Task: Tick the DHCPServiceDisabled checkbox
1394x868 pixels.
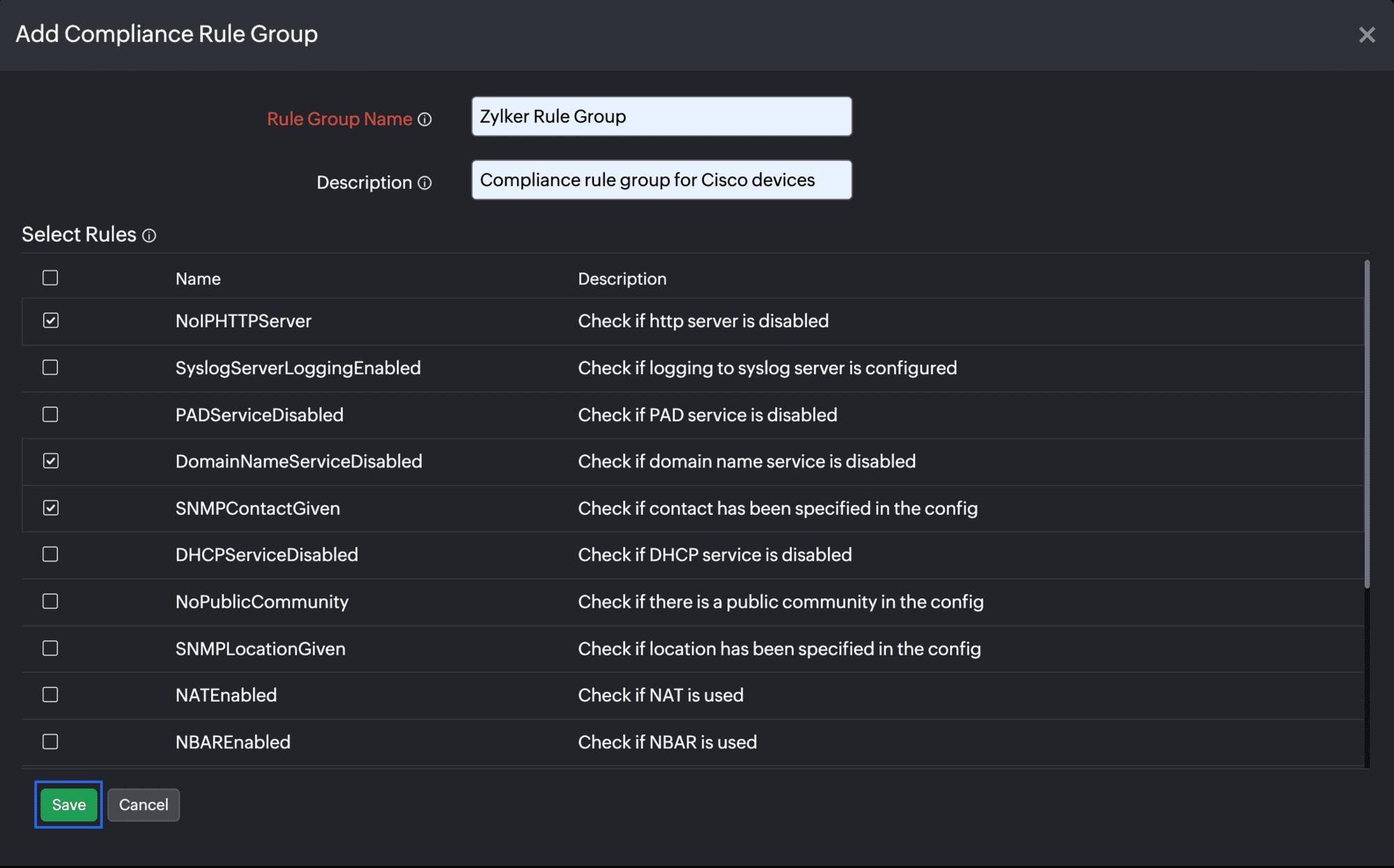Action: (50, 555)
